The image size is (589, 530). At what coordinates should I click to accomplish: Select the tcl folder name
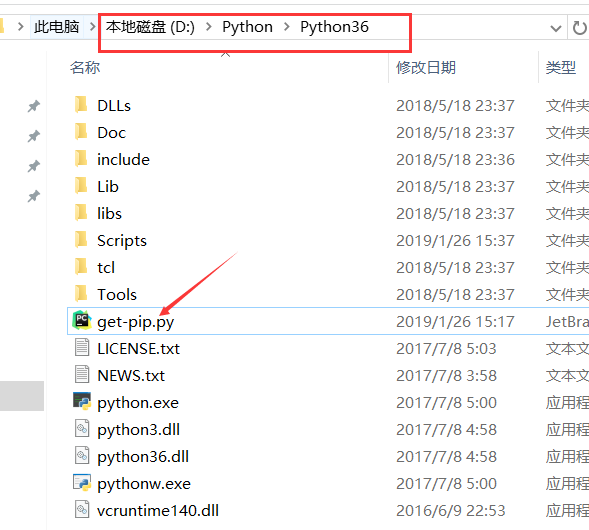point(106,268)
